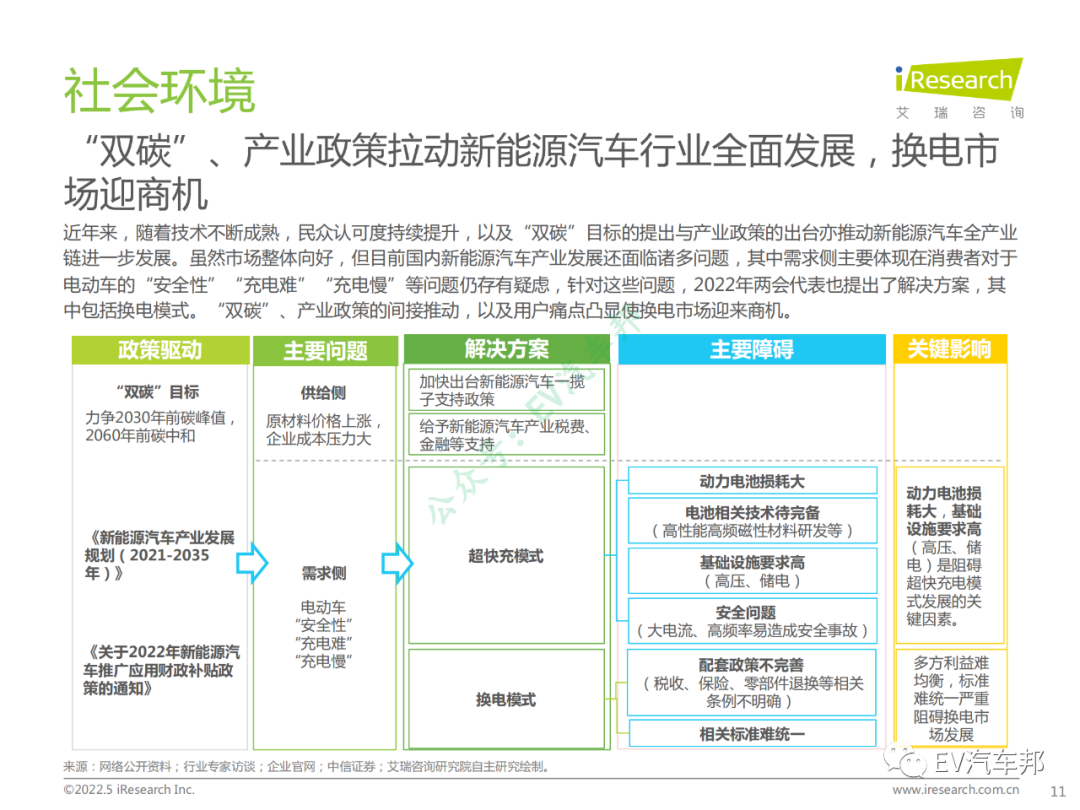
Task: Click the 换电模式 solution box
Action: pyautogui.click(x=505, y=700)
